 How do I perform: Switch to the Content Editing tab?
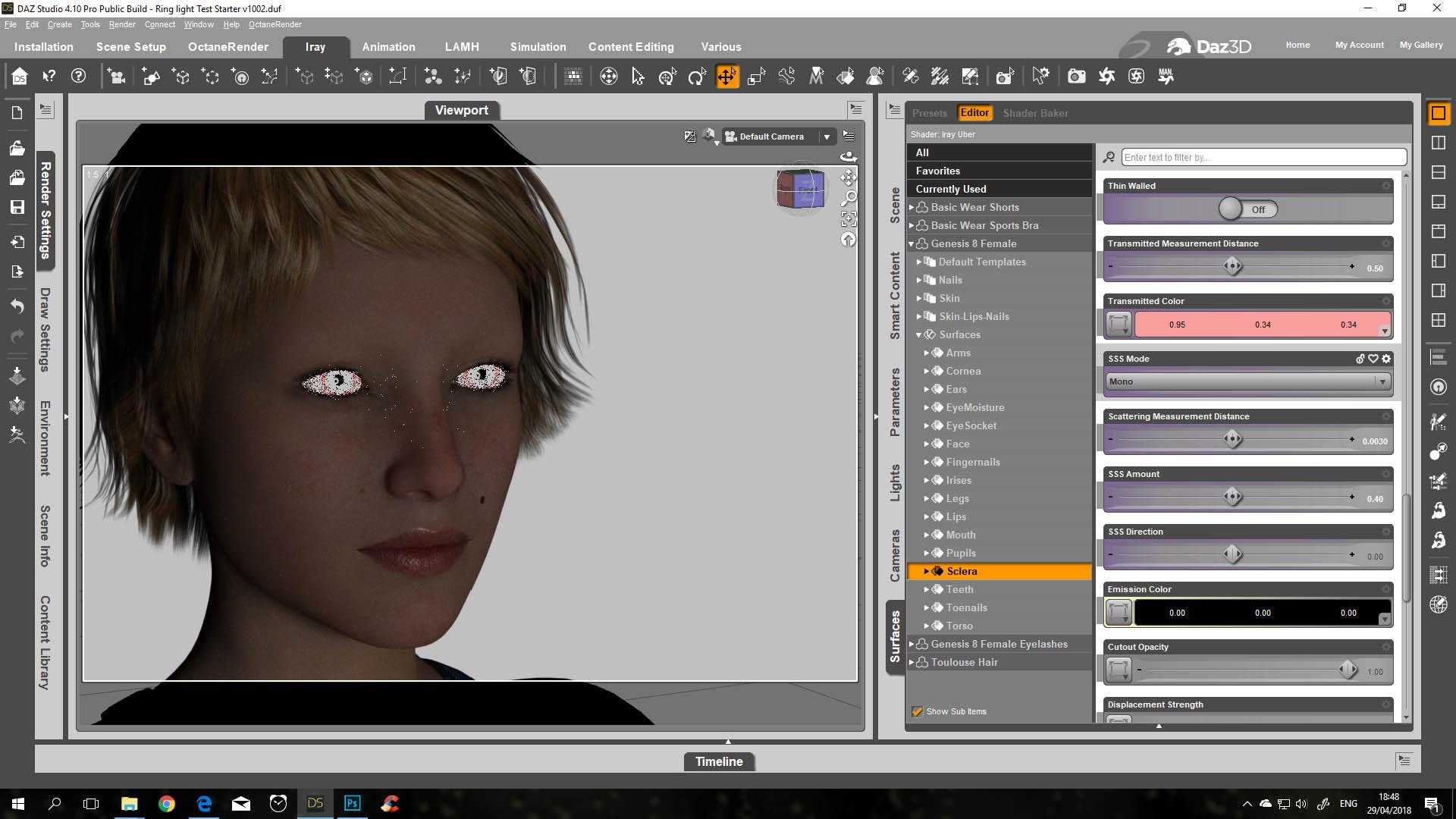click(x=630, y=47)
